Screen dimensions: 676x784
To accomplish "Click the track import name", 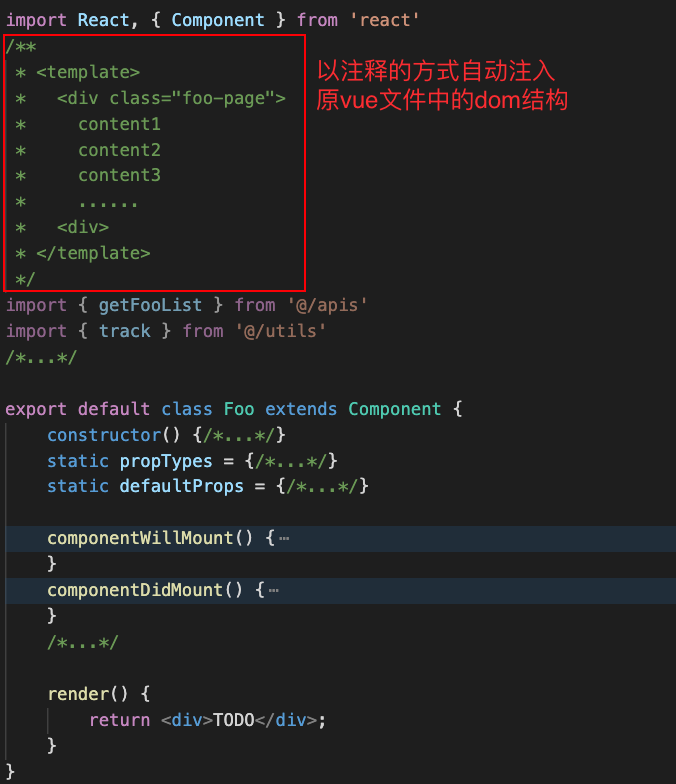I will coord(124,331).
